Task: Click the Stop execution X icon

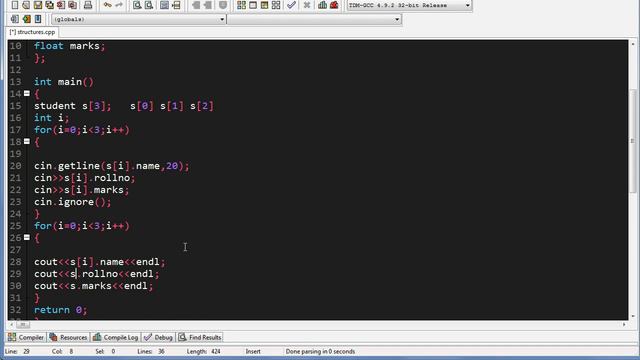Action: click(x=307, y=5)
